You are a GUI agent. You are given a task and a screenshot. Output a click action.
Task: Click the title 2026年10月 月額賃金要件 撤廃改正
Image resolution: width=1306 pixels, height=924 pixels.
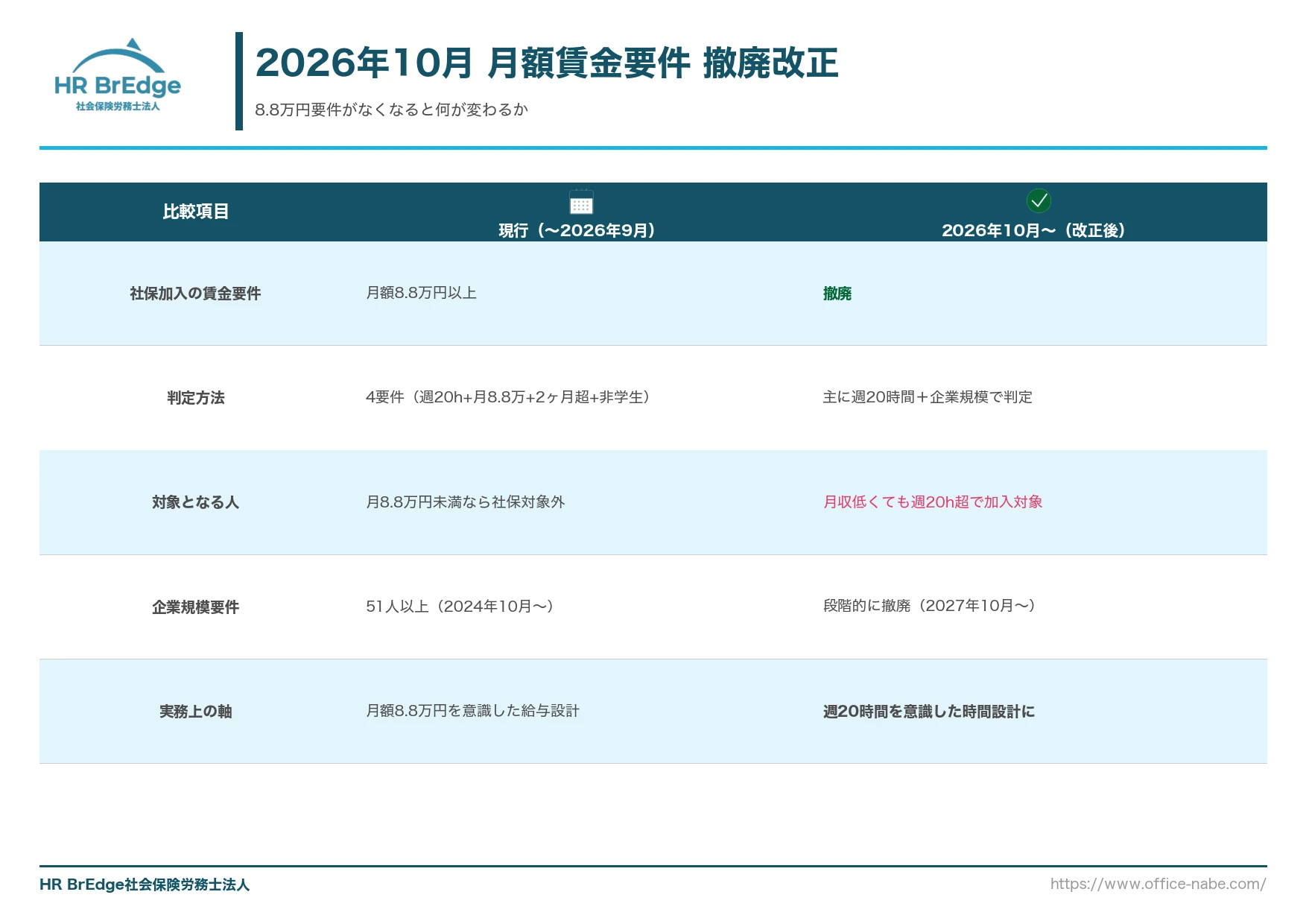pyautogui.click(x=547, y=63)
